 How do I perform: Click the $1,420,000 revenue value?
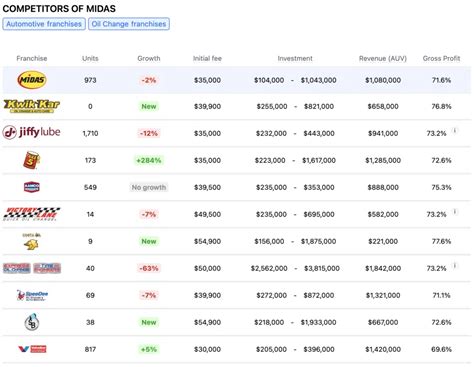(383, 349)
